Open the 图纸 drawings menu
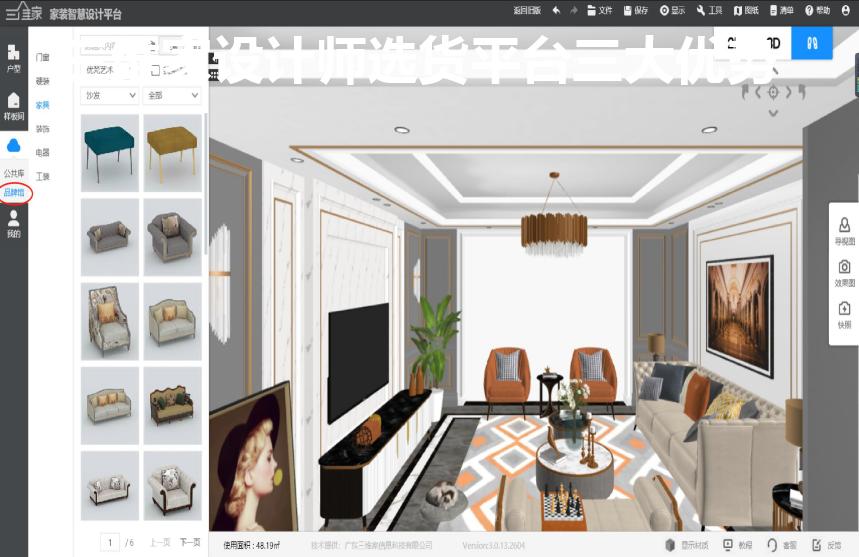 click(x=746, y=10)
